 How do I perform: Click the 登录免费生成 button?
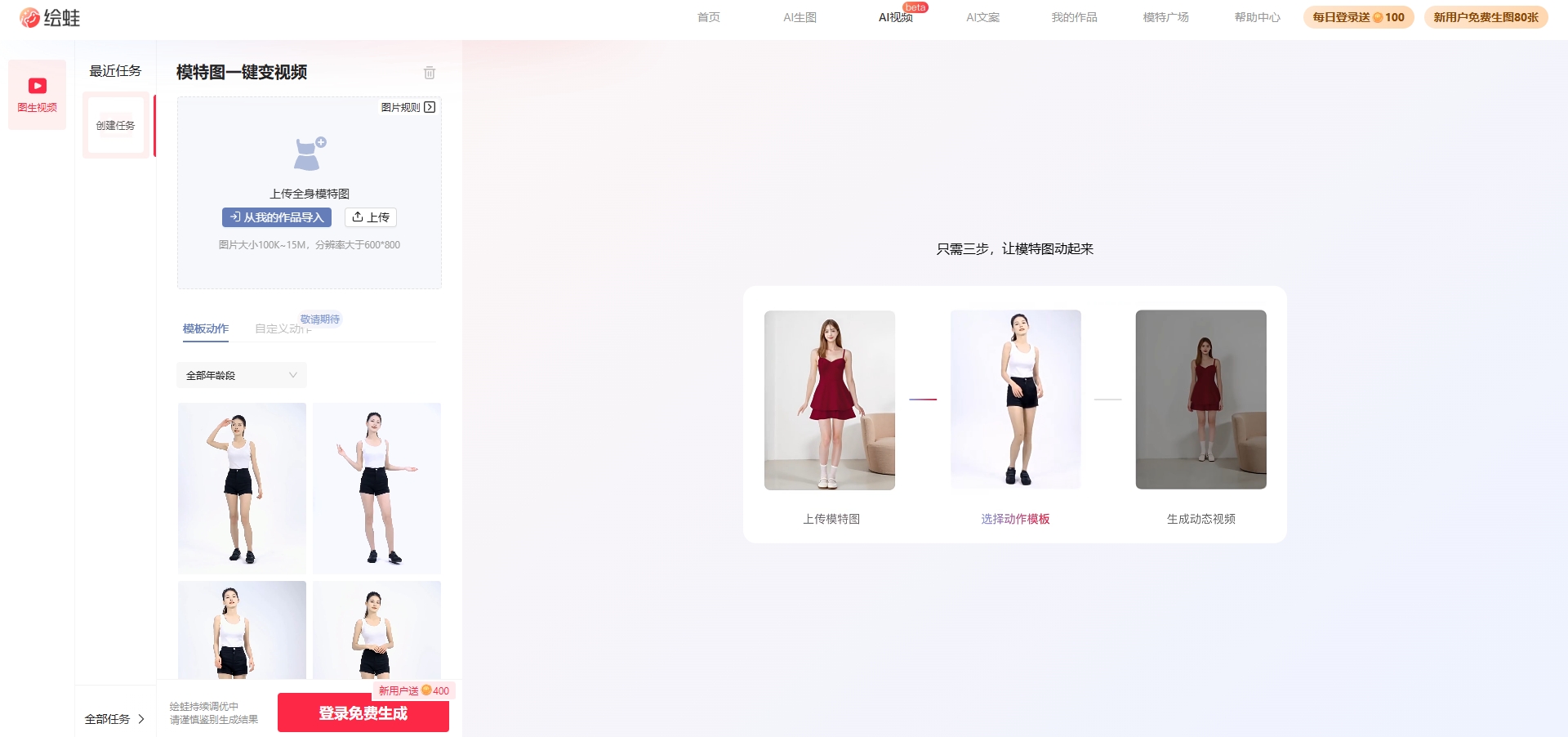(363, 713)
